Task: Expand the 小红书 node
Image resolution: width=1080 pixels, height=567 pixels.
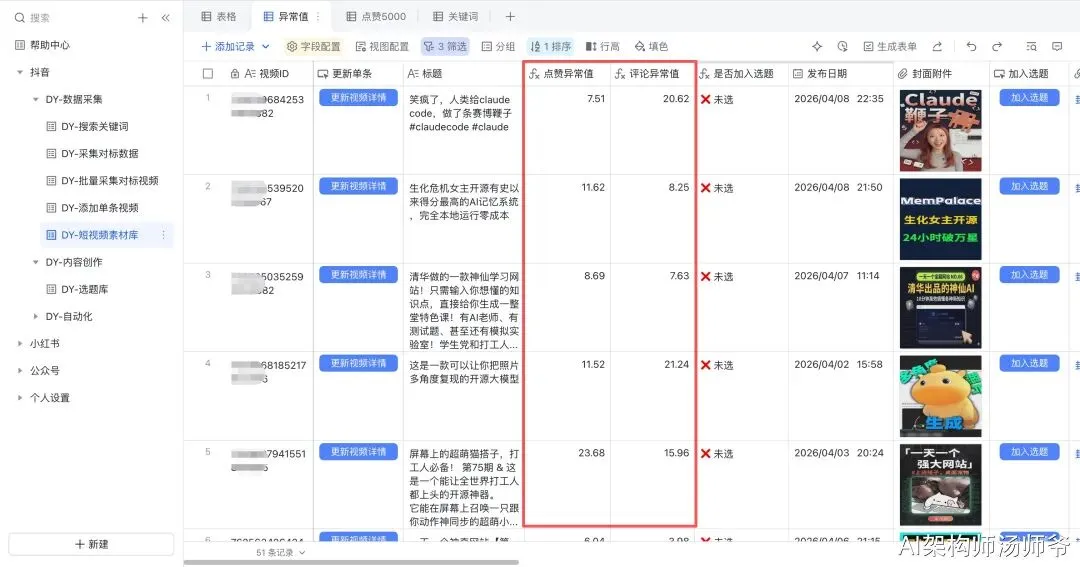Action: click(x=20, y=343)
